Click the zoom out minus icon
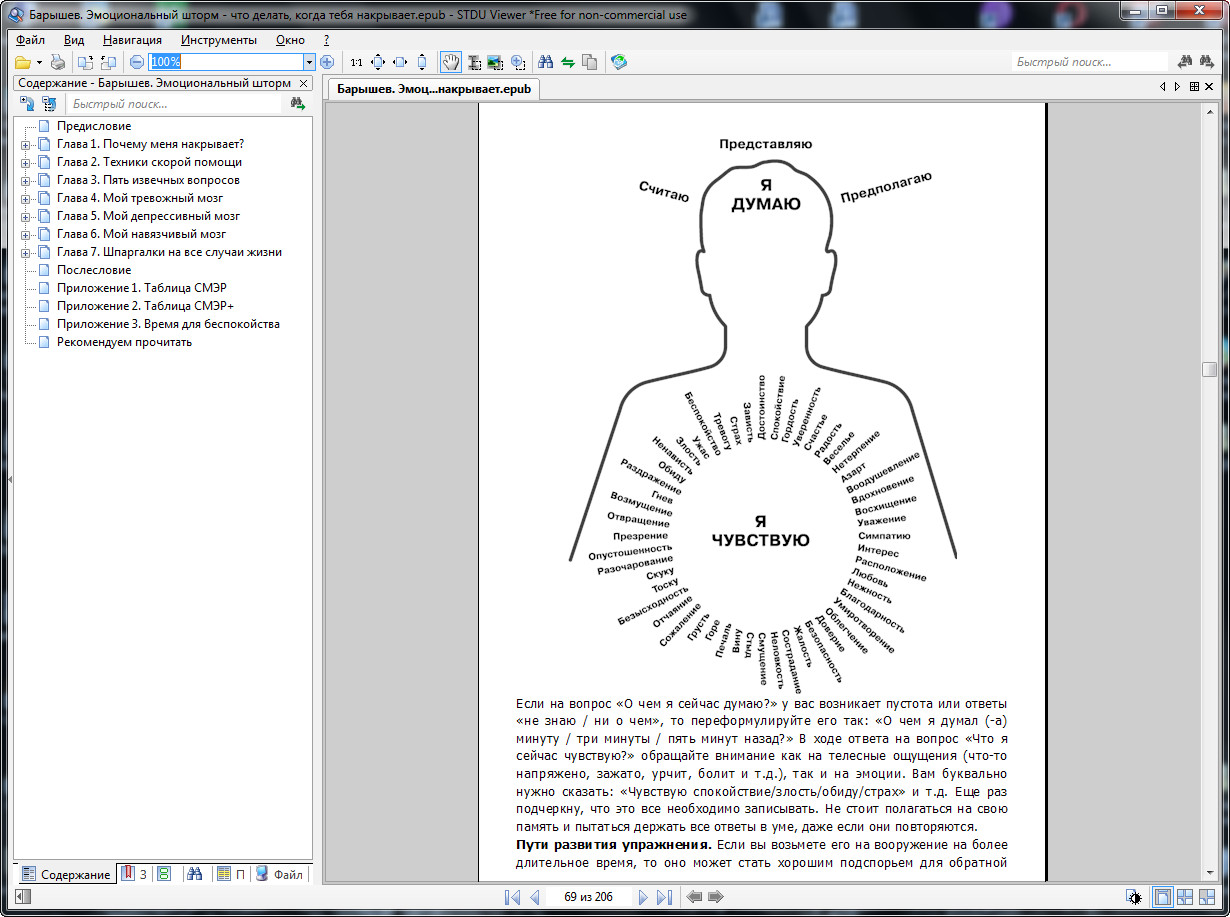This screenshot has width=1230, height=917. pyautogui.click(x=137, y=62)
